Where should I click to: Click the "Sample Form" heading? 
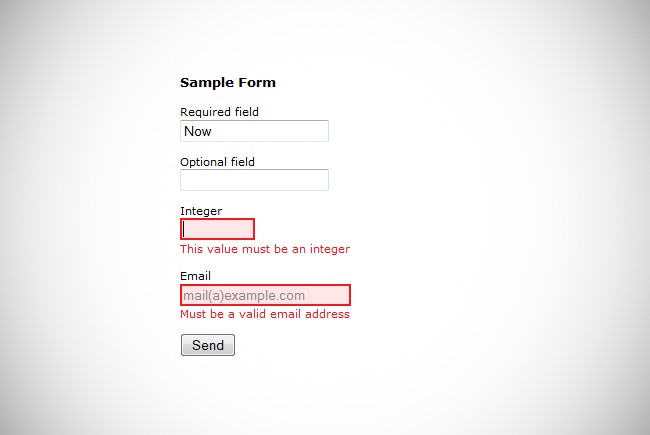228,83
